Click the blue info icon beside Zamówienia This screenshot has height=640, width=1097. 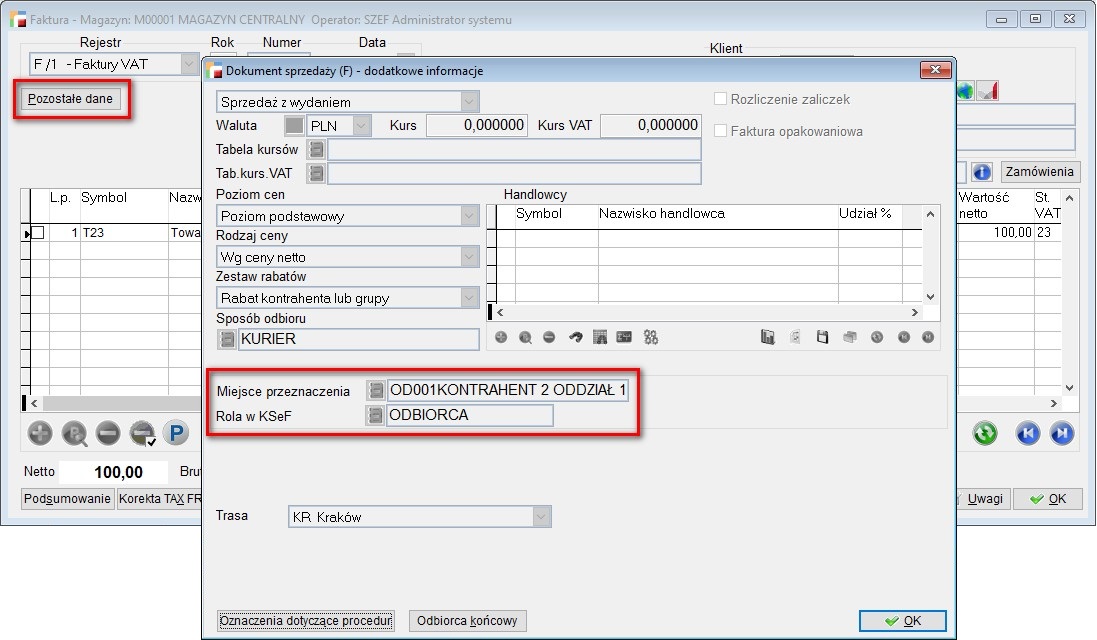[x=982, y=172]
